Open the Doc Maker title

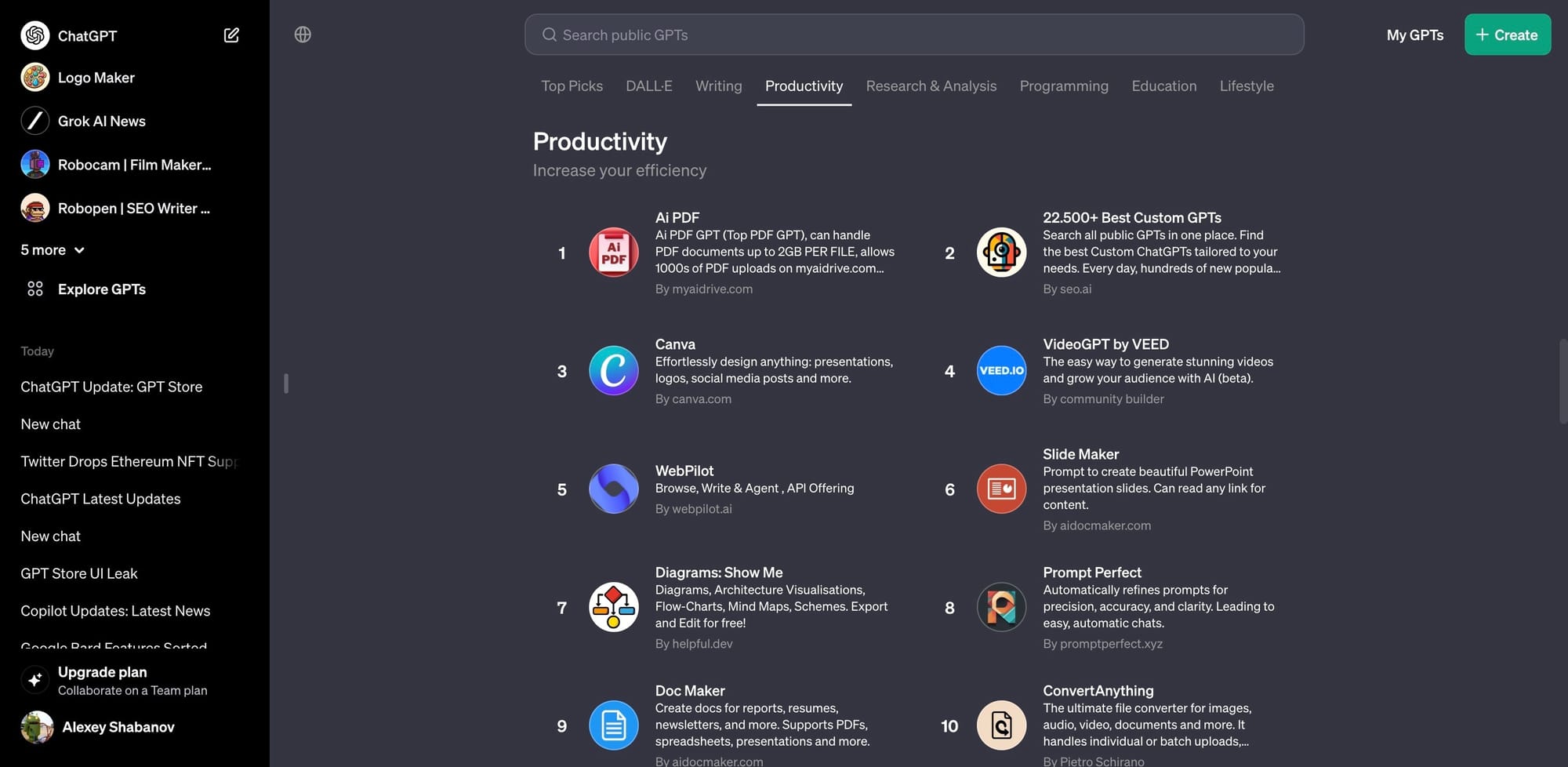pyautogui.click(x=690, y=691)
